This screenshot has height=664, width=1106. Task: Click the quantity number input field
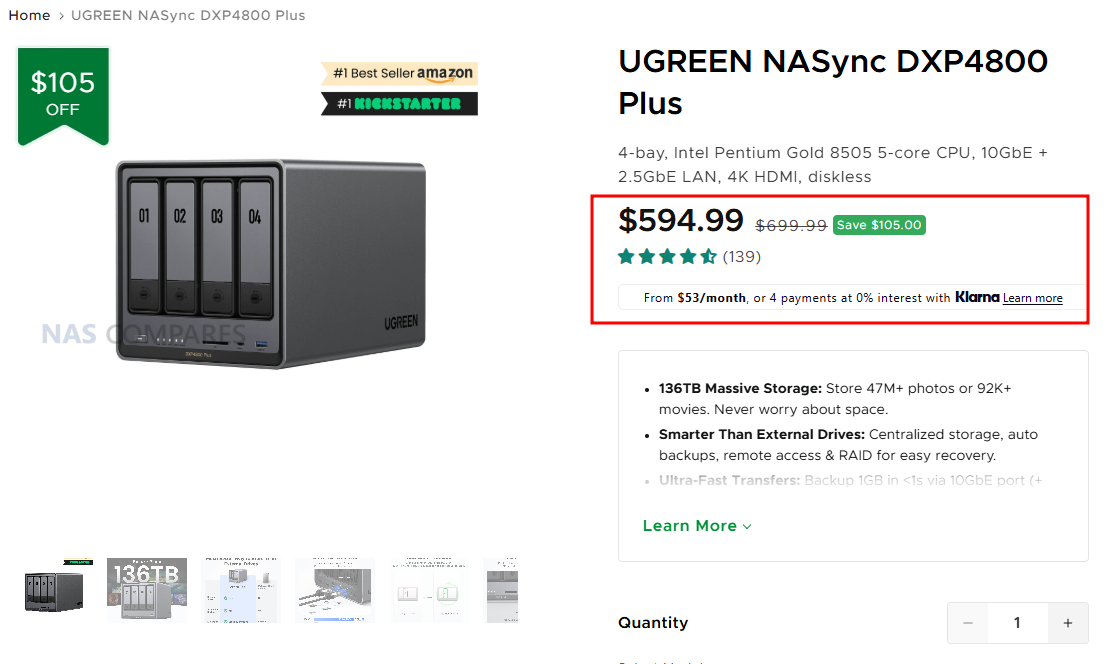click(x=1017, y=623)
